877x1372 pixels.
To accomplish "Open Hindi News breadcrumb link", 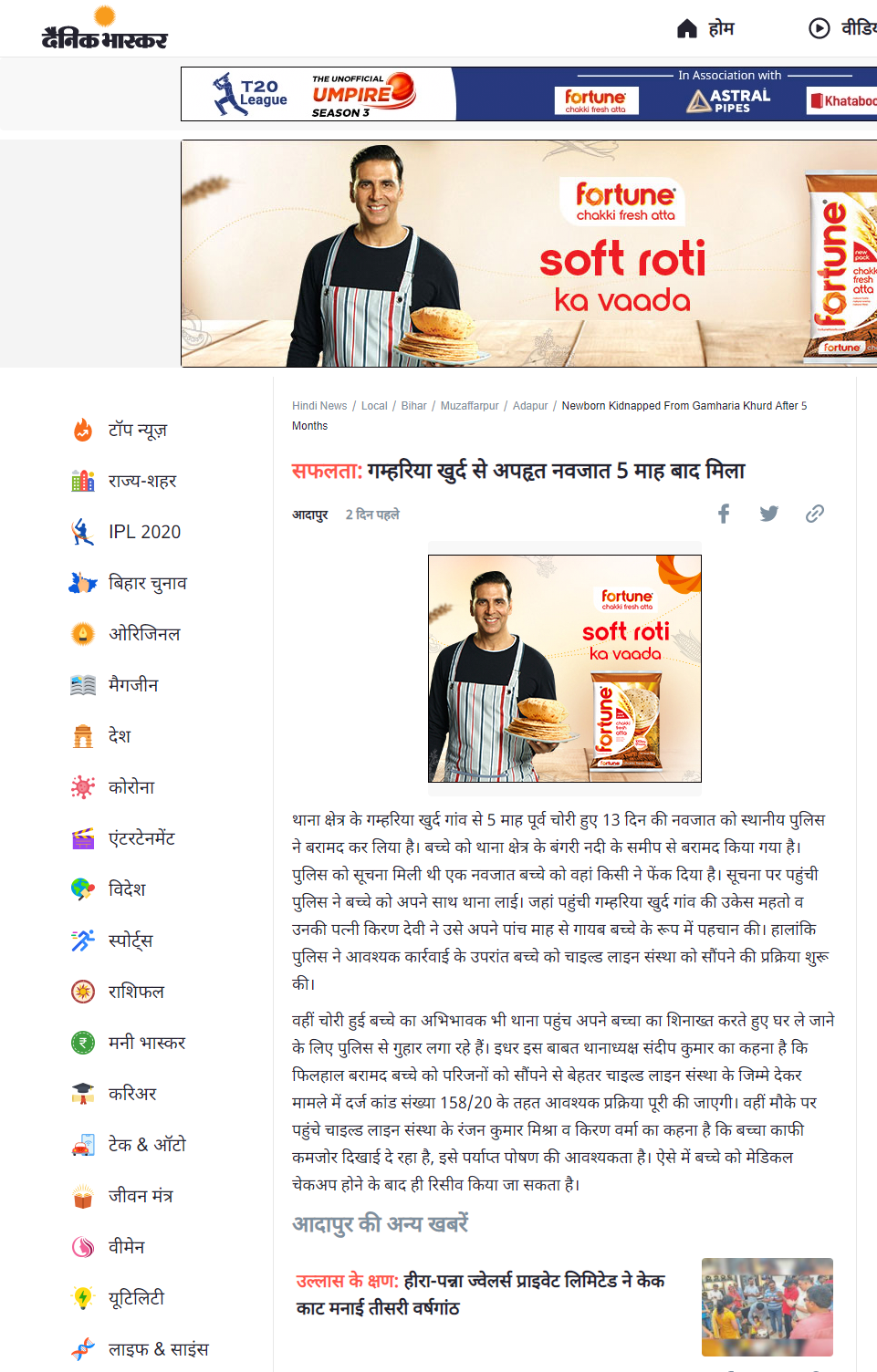I will (319, 406).
